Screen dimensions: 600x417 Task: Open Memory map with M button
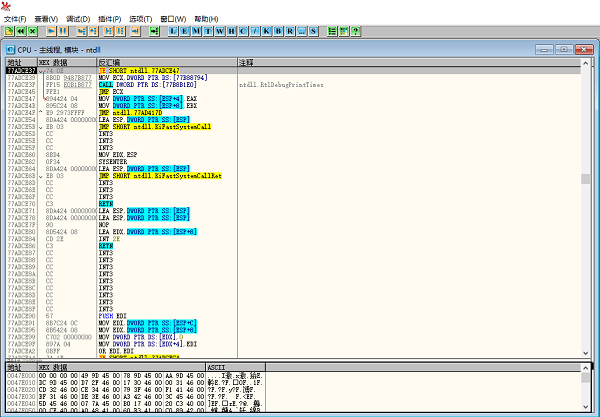click(196, 31)
